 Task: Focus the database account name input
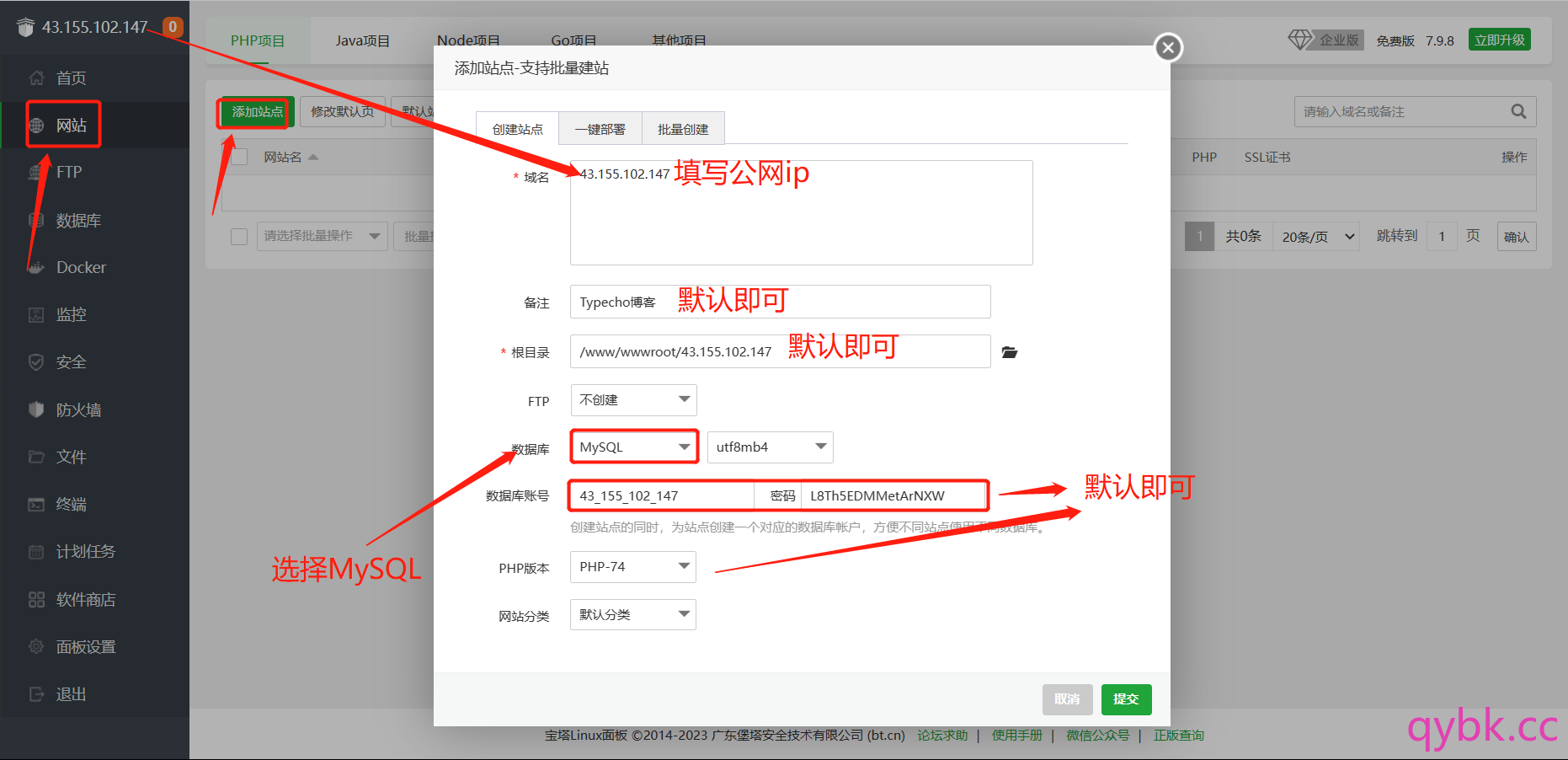click(x=663, y=495)
